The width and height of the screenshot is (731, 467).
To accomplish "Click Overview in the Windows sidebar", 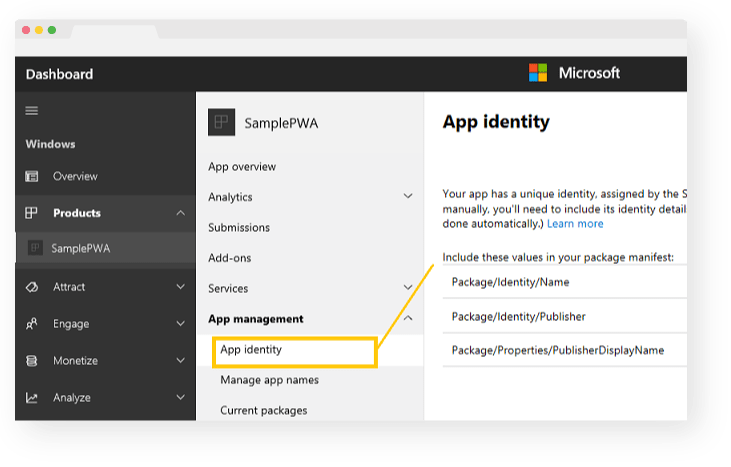I will point(75,176).
